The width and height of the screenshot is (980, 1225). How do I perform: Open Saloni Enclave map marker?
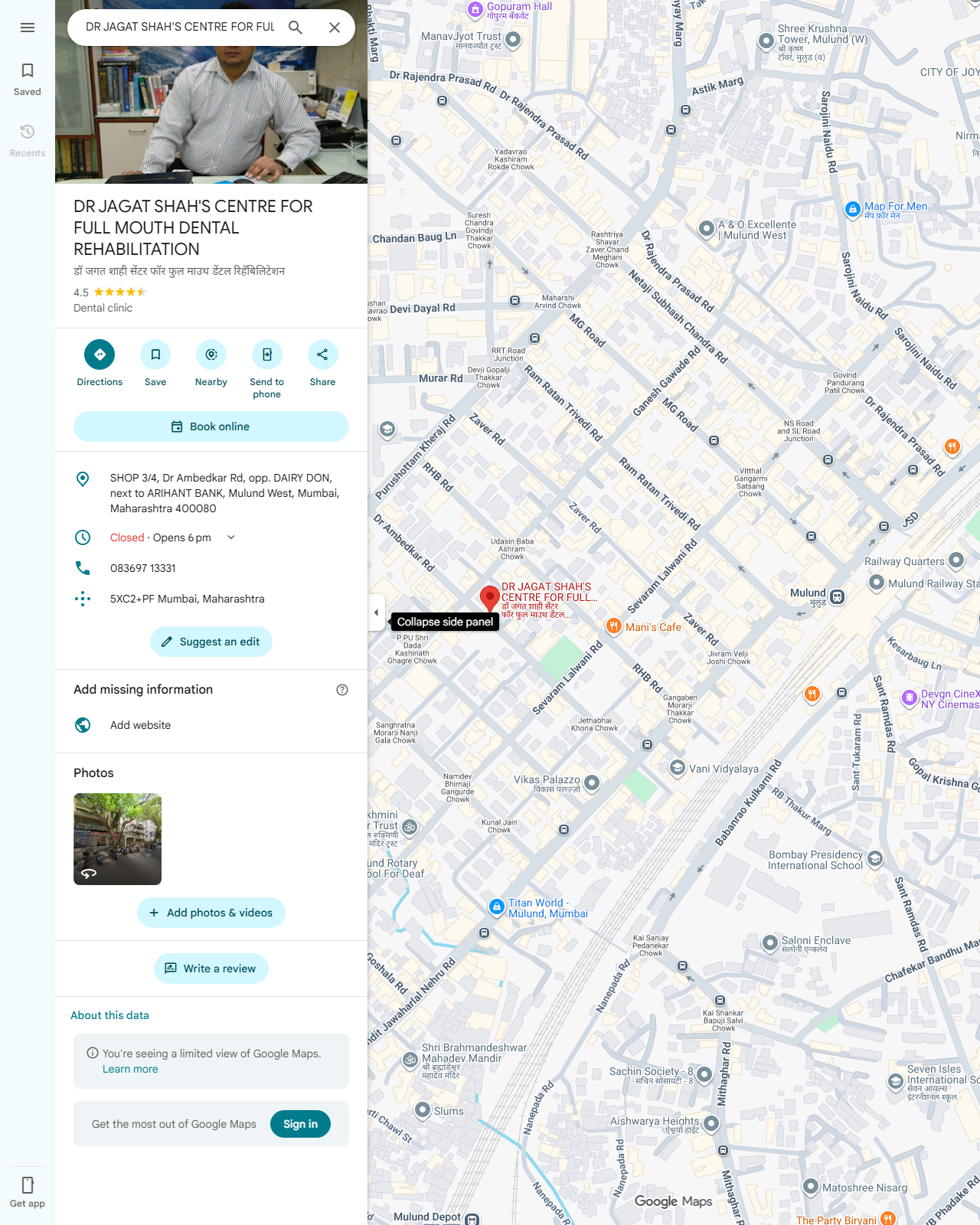pyautogui.click(x=770, y=943)
